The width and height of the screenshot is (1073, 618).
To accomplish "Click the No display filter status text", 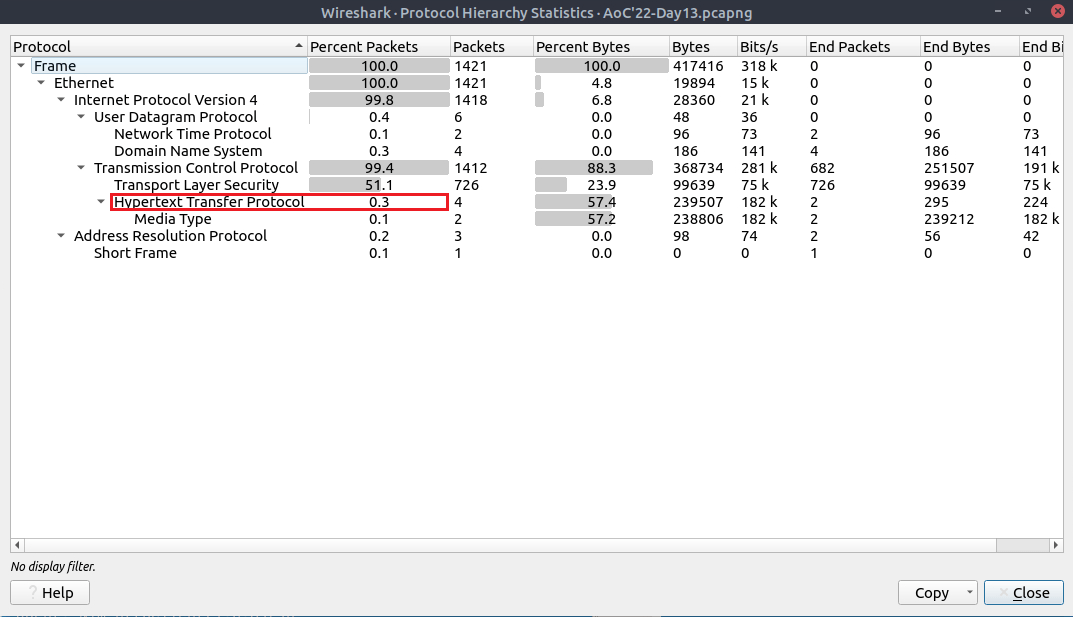I will pyautogui.click(x=53, y=567).
